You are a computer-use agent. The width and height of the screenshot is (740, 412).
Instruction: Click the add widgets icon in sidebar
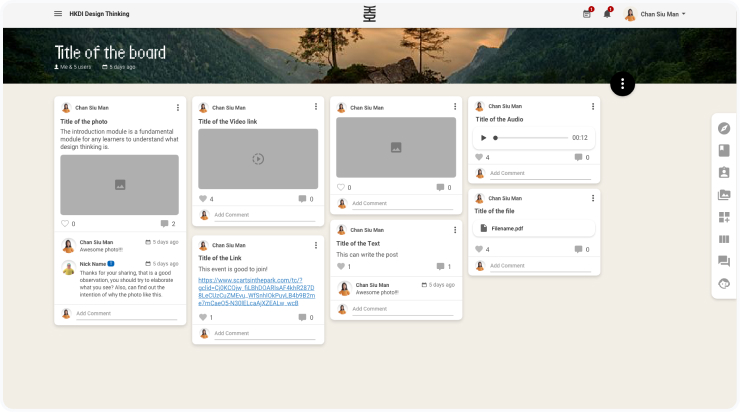724,217
